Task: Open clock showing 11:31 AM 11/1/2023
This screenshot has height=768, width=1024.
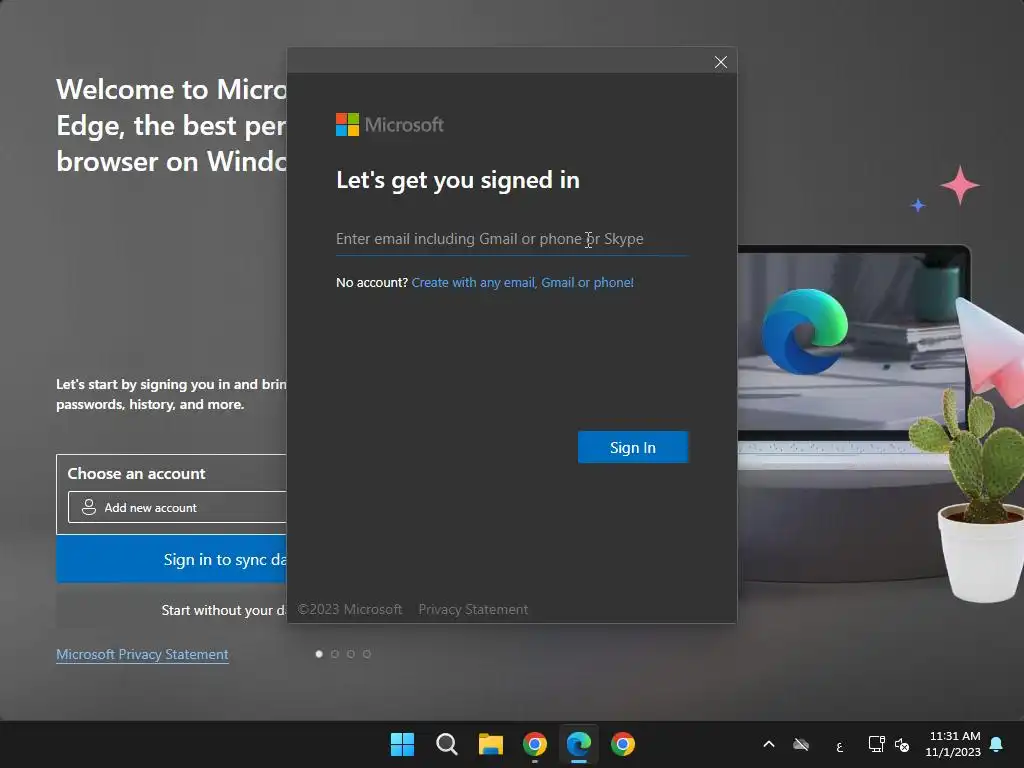Action: coord(953,744)
